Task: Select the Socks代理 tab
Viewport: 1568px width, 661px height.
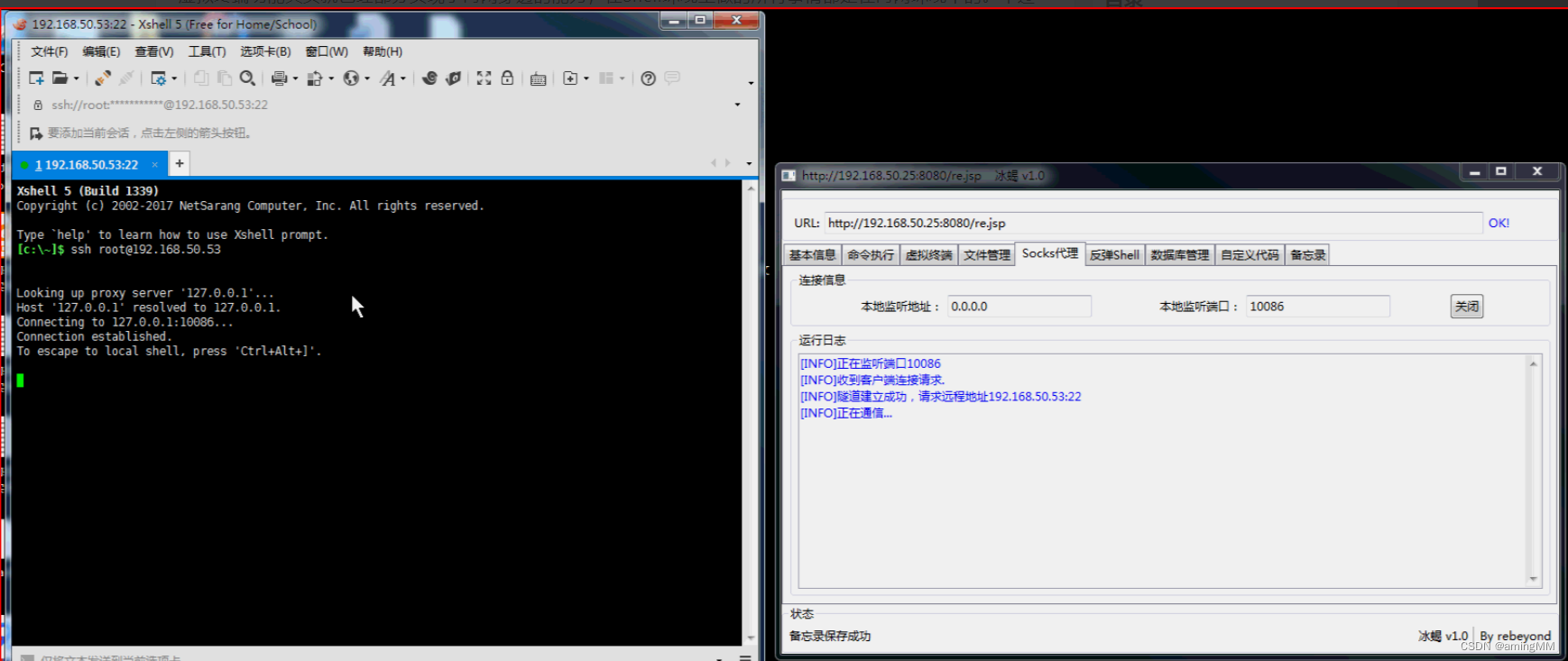Action: tap(1049, 253)
